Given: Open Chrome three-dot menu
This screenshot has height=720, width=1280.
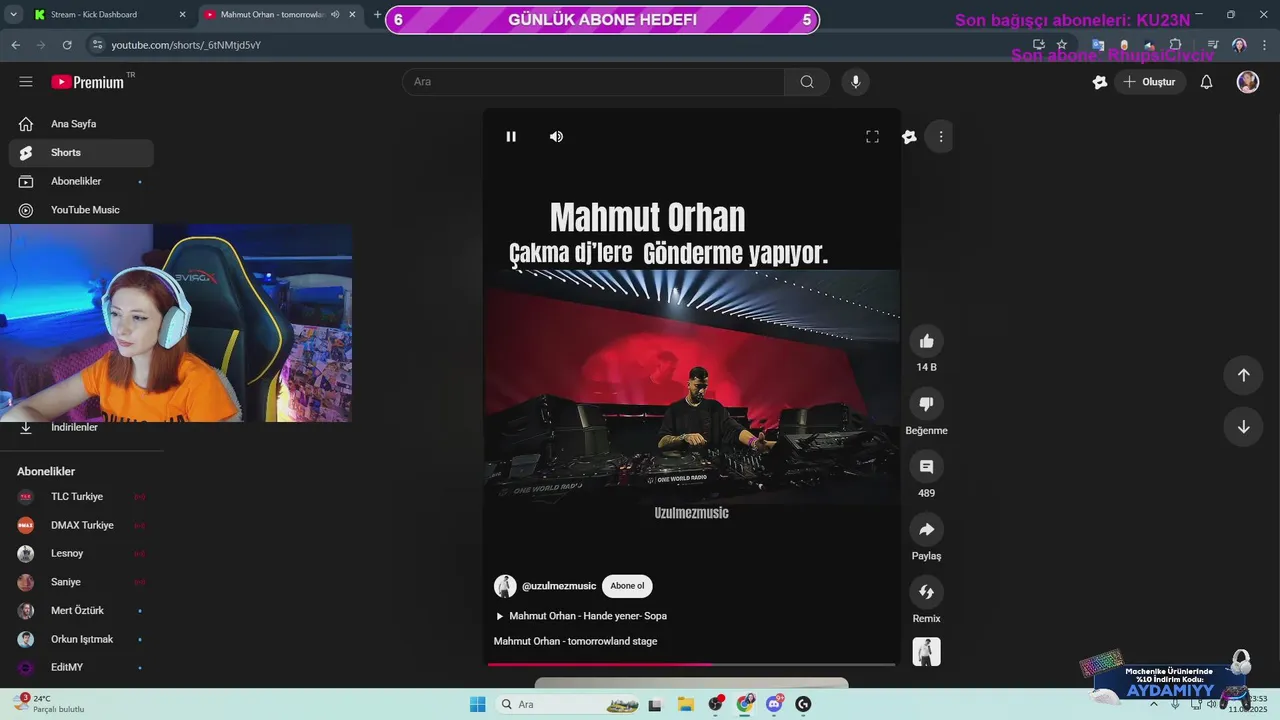Looking at the screenshot, I should click(x=1266, y=45).
